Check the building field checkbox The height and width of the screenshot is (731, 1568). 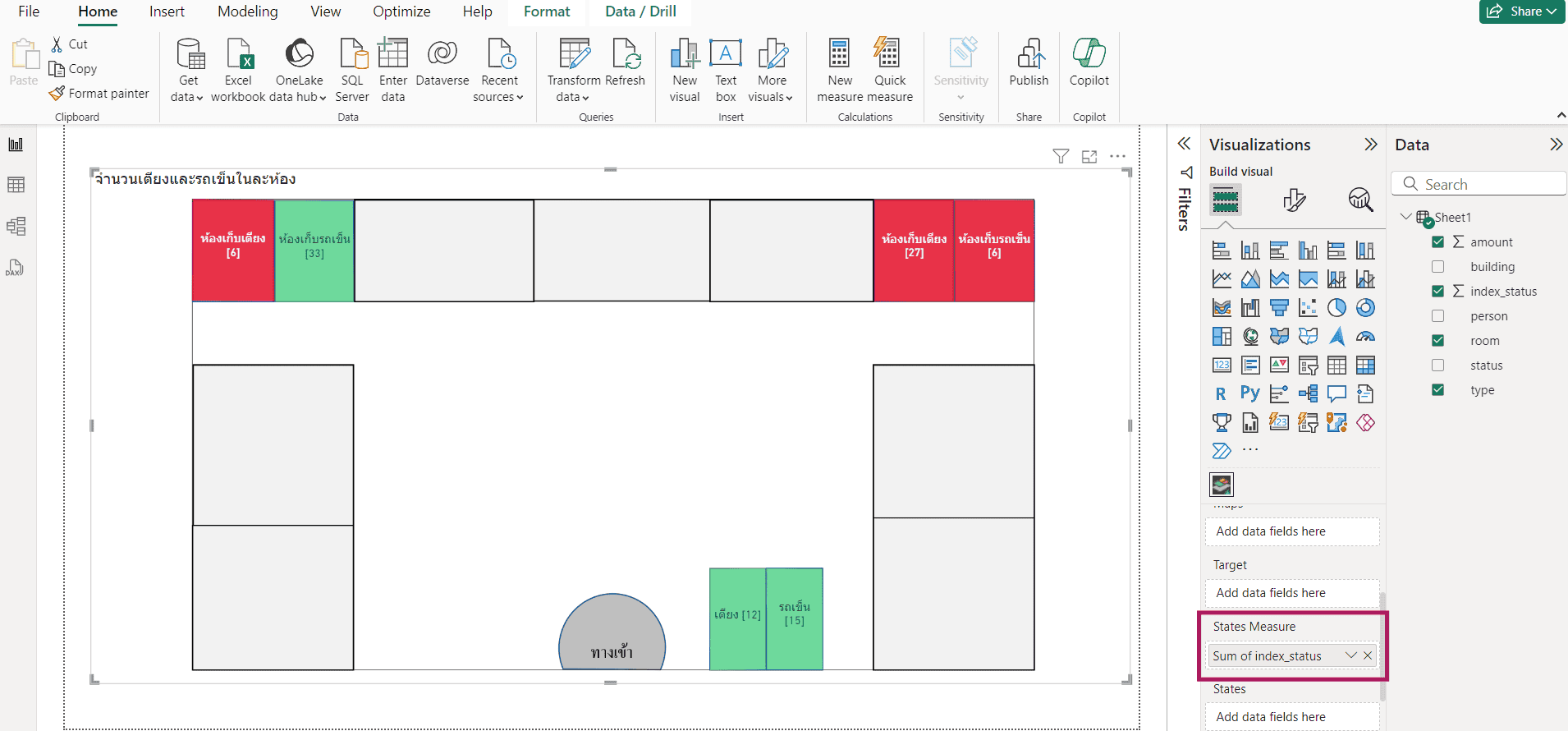pos(1437,267)
